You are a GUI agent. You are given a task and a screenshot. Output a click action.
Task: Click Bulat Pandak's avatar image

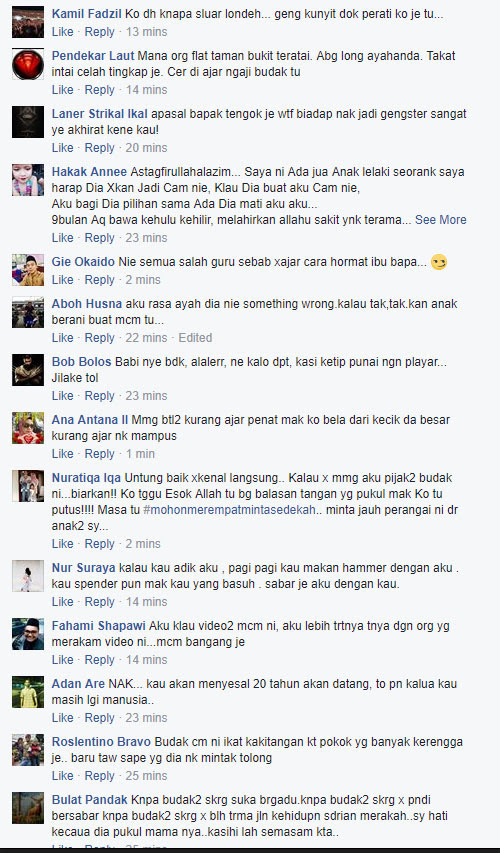(28, 808)
